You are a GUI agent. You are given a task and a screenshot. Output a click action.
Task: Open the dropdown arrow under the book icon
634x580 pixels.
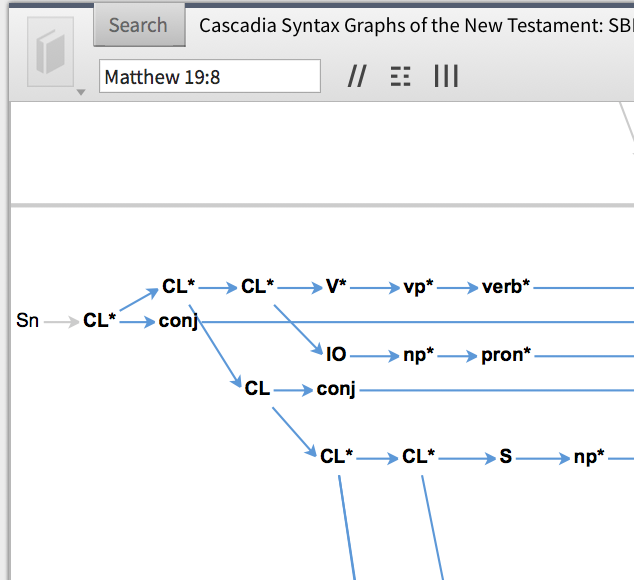(80, 93)
